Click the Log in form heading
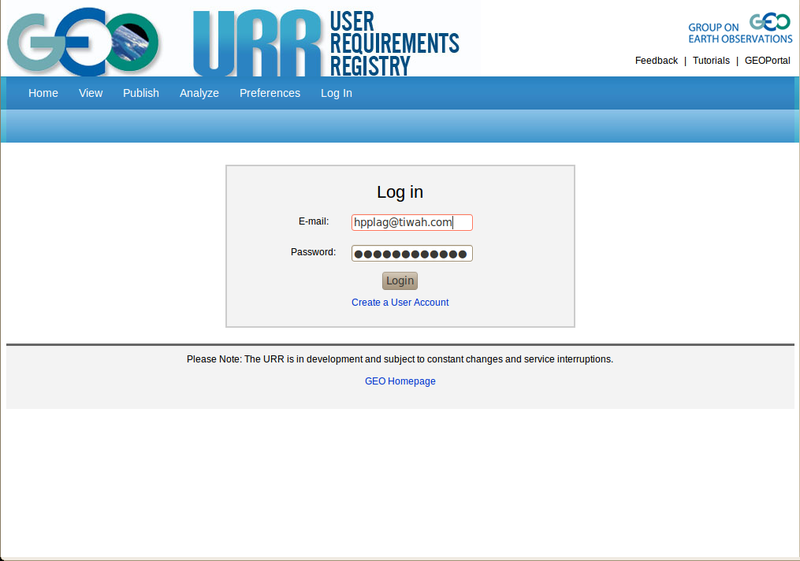800x561 pixels. pyautogui.click(x=400, y=192)
